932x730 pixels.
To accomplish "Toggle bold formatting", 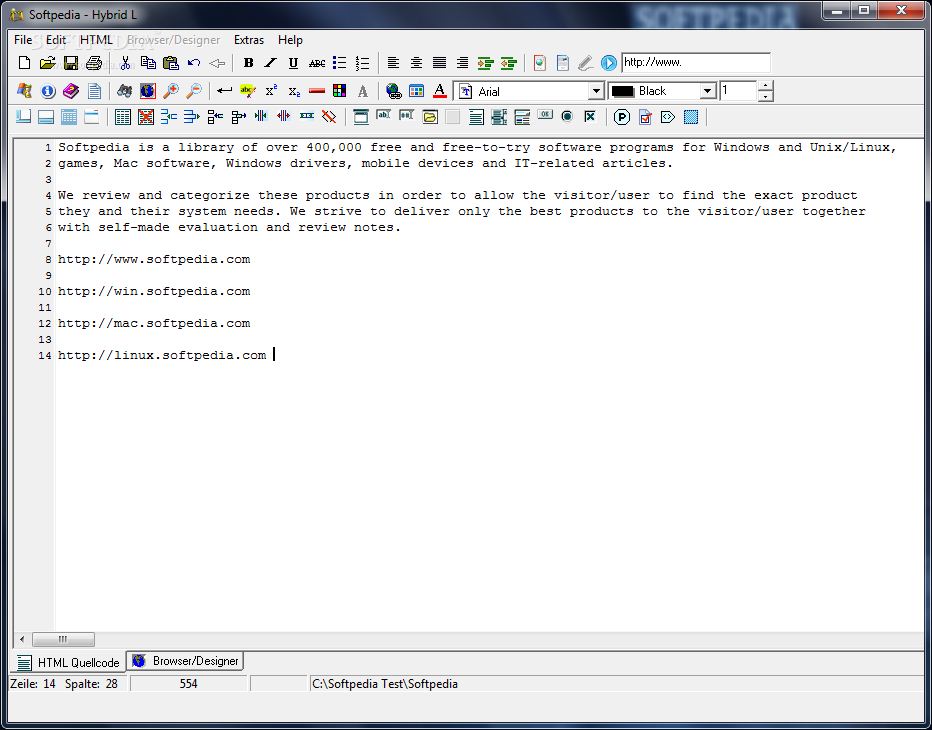I will (x=248, y=62).
